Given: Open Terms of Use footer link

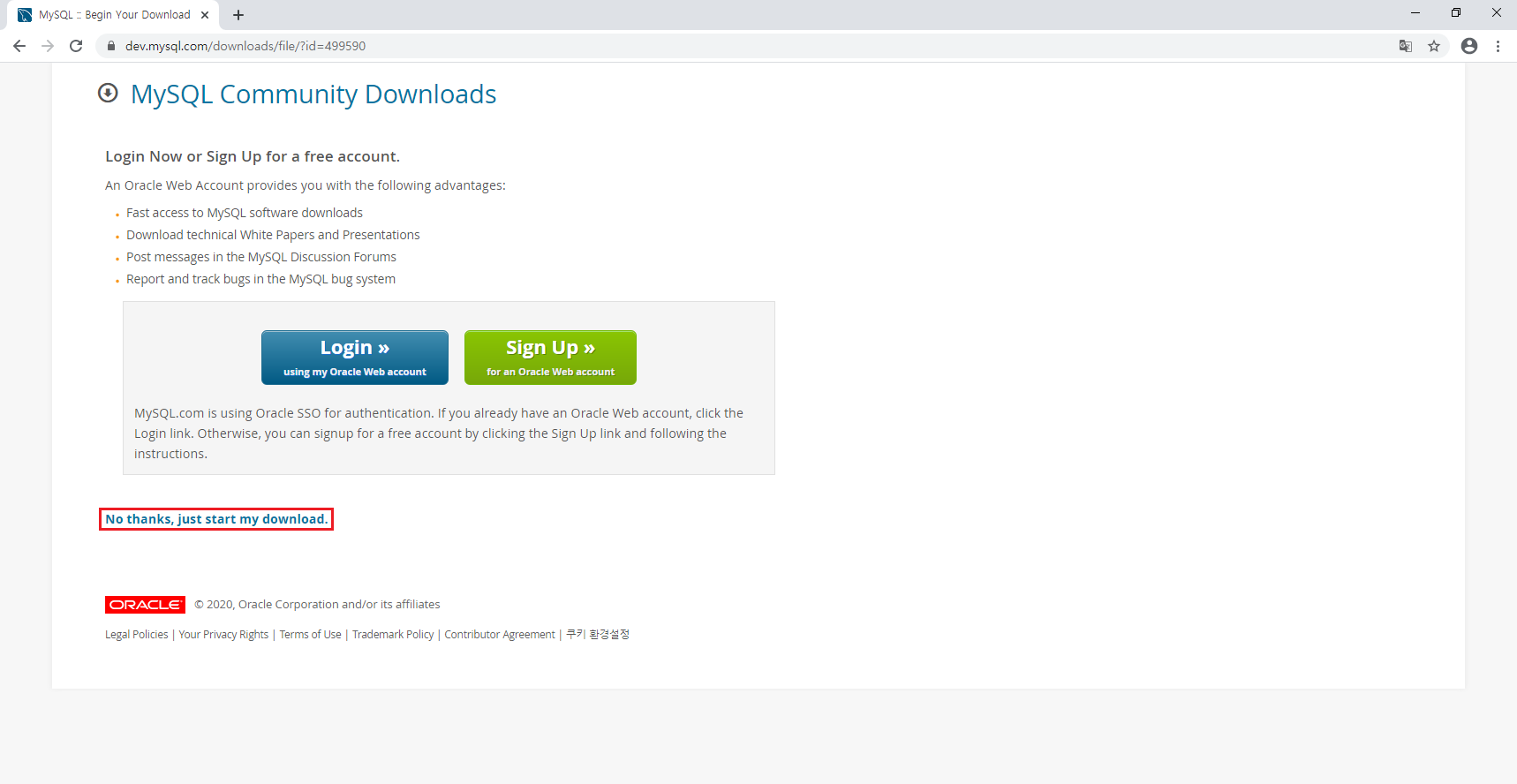Looking at the screenshot, I should [310, 635].
